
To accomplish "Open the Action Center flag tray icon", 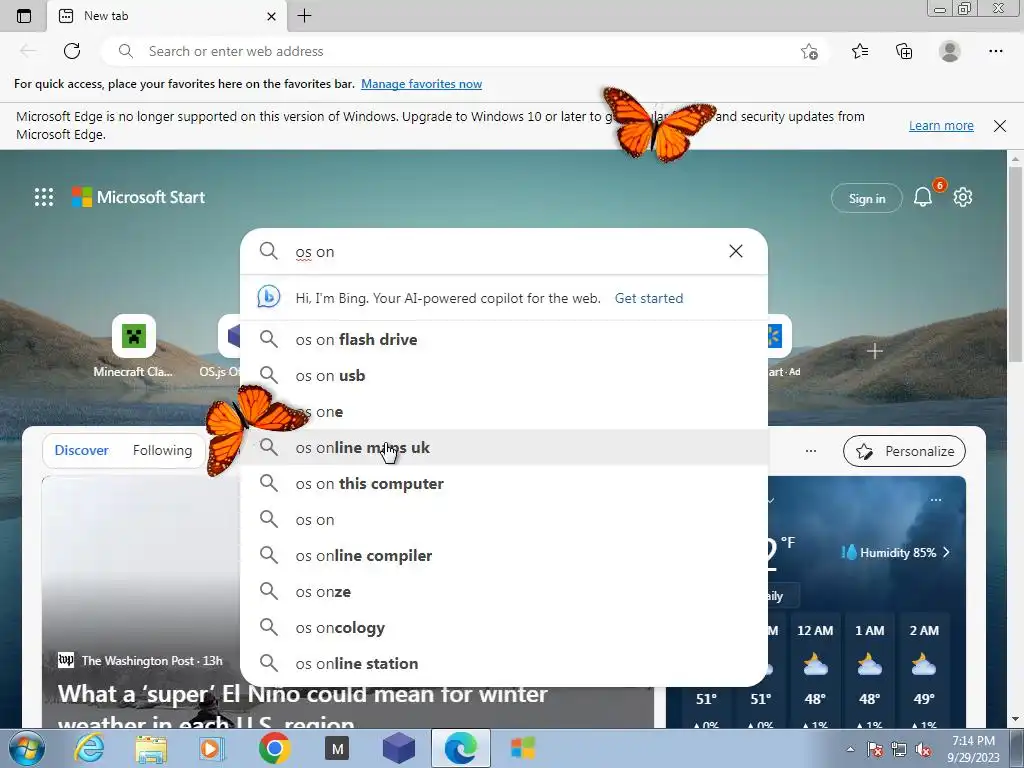I will click(x=874, y=750).
